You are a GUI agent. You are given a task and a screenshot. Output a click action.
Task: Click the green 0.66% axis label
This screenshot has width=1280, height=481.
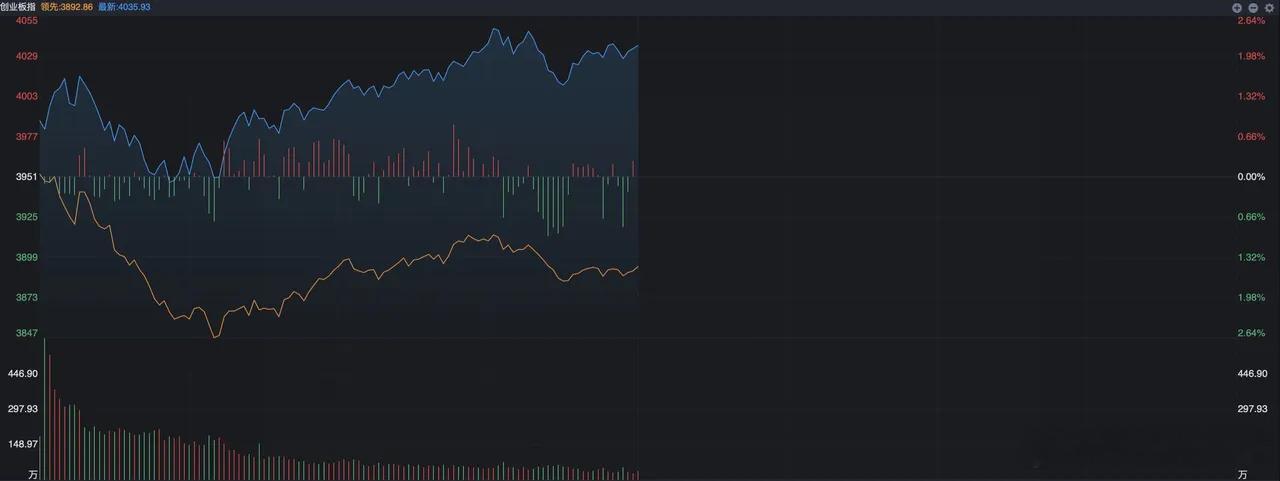pyautogui.click(x=1251, y=217)
